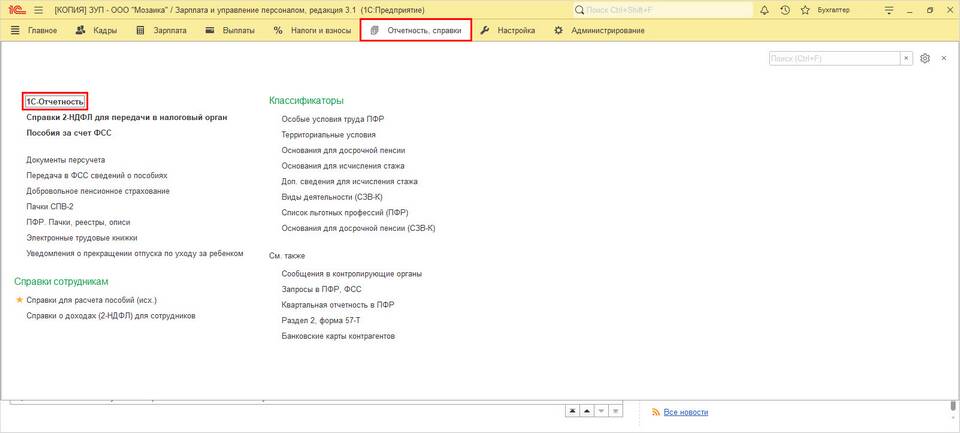Open Квартальная отчетность в ПФР
Viewport: 960px width, 433px height.
click(337, 304)
